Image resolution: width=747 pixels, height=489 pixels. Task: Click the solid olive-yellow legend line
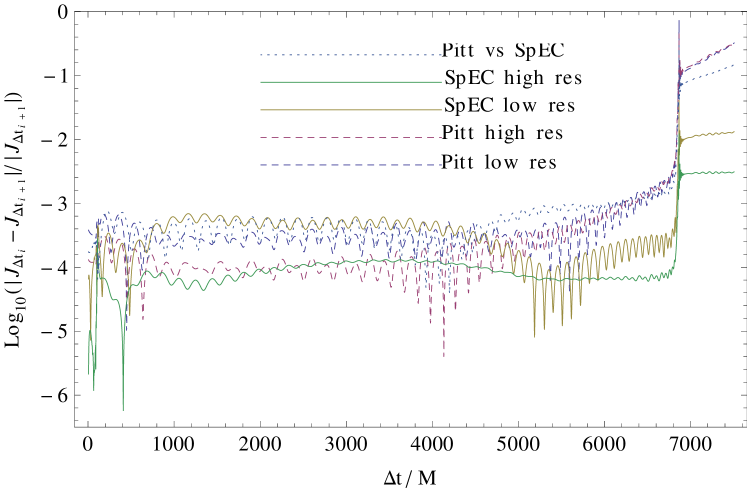click(350, 110)
